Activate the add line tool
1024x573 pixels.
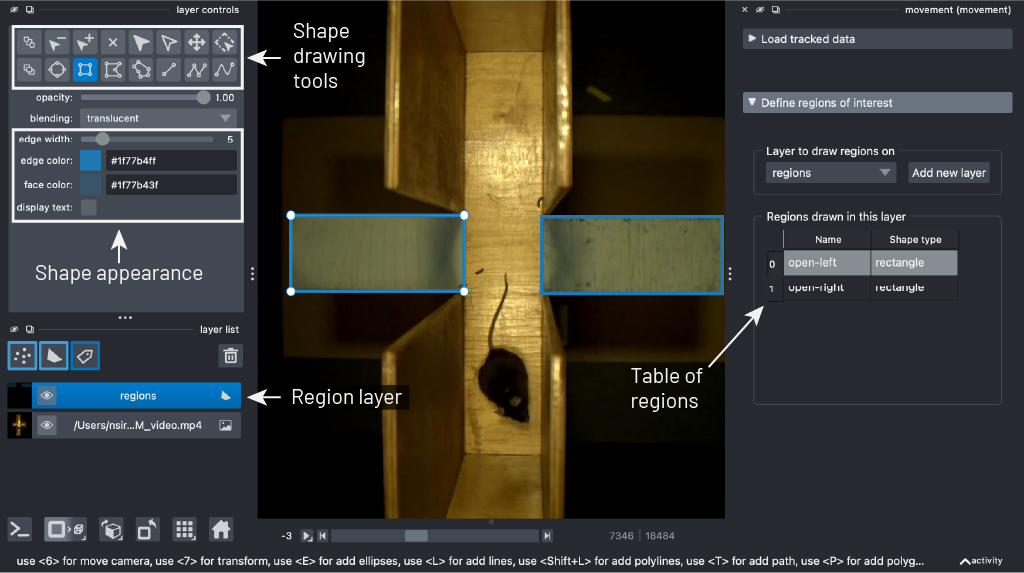click(169, 70)
